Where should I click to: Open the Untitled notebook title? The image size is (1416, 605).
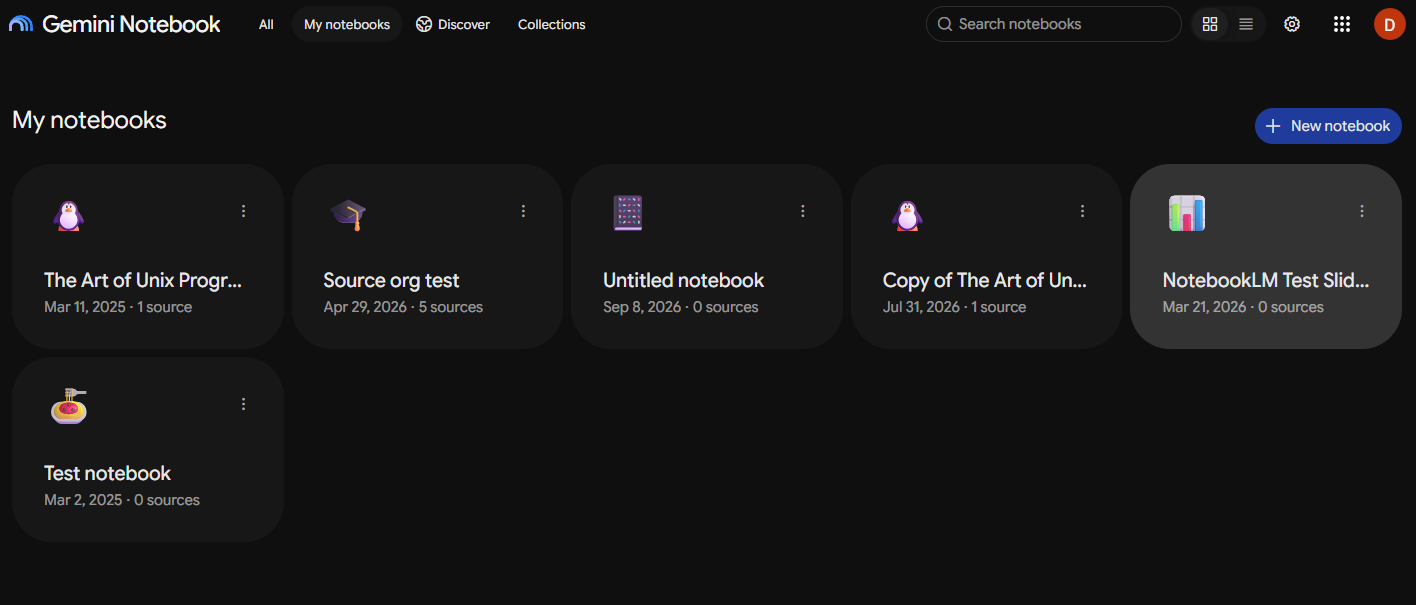[684, 281]
